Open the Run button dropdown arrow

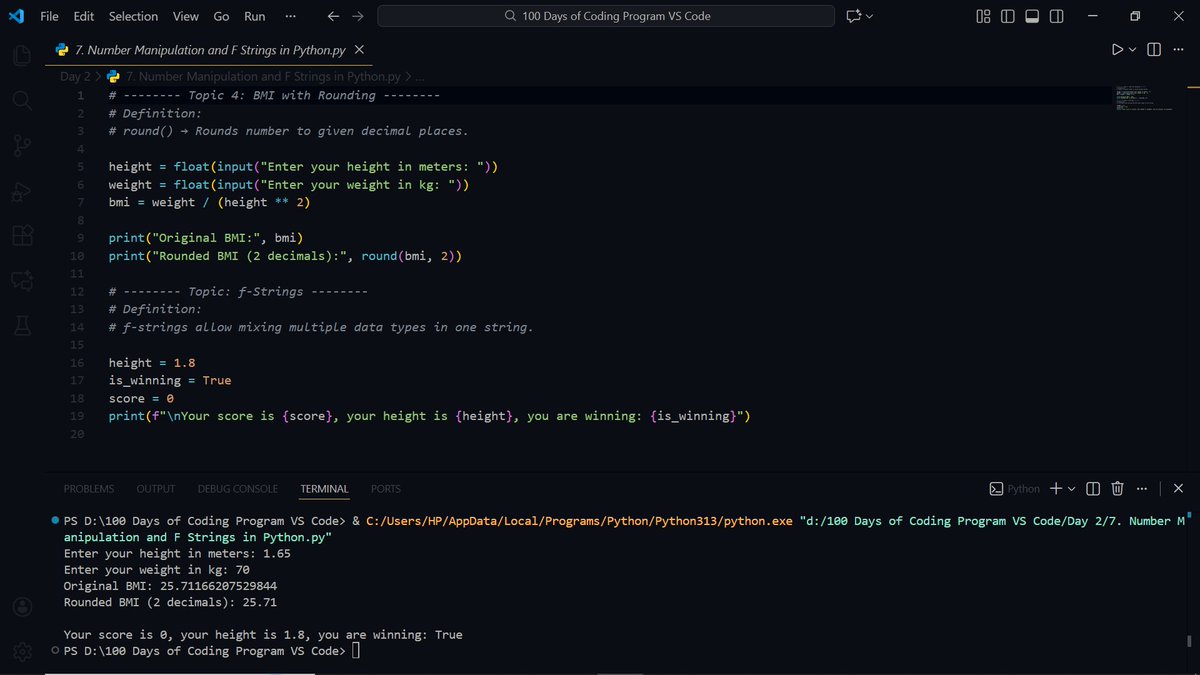tap(1133, 48)
